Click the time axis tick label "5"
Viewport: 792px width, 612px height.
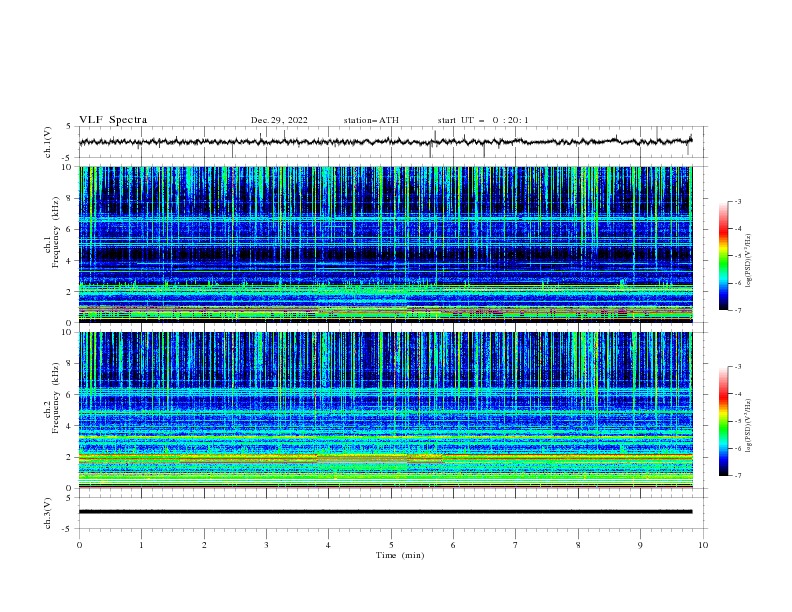(x=391, y=545)
